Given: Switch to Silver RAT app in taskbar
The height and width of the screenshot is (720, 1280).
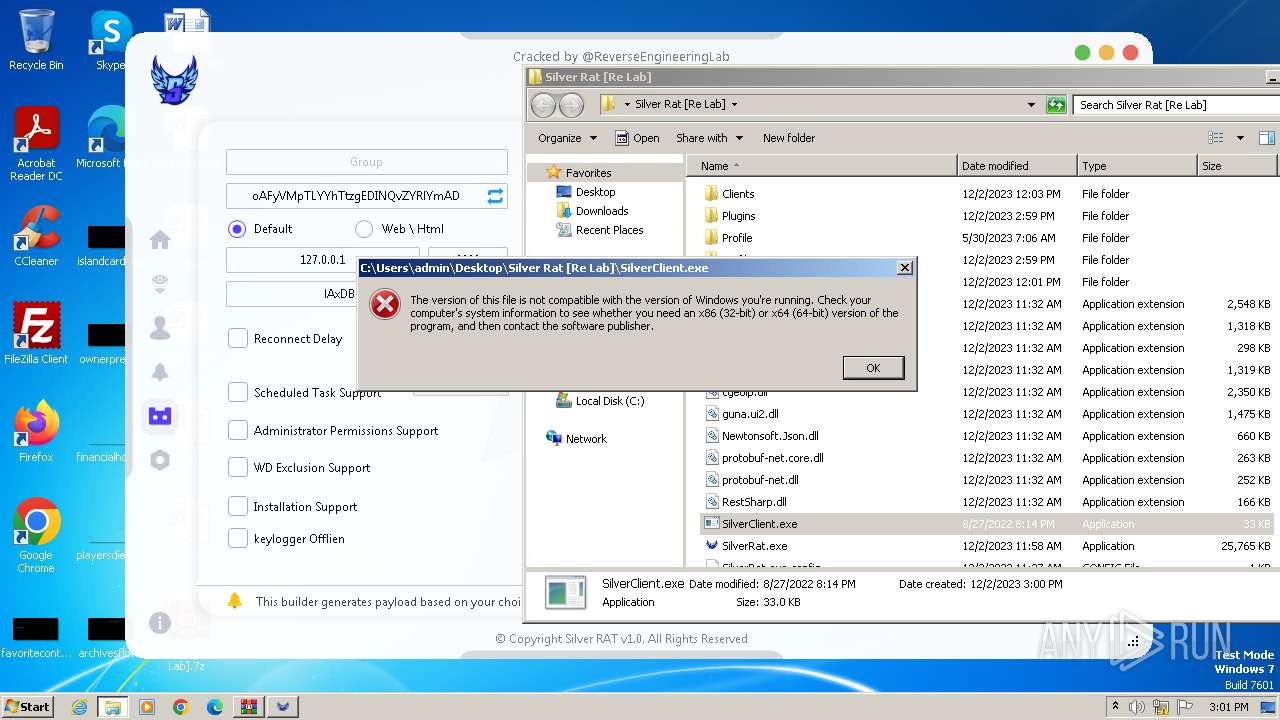Looking at the screenshot, I should click(283, 707).
